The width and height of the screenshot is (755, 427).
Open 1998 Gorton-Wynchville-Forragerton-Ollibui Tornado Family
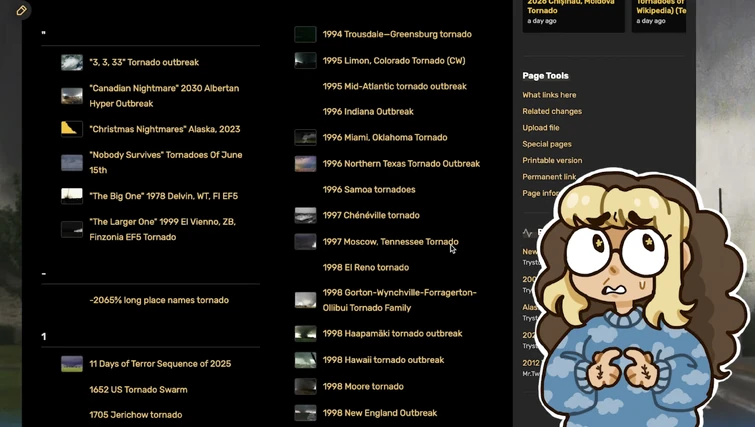399,300
